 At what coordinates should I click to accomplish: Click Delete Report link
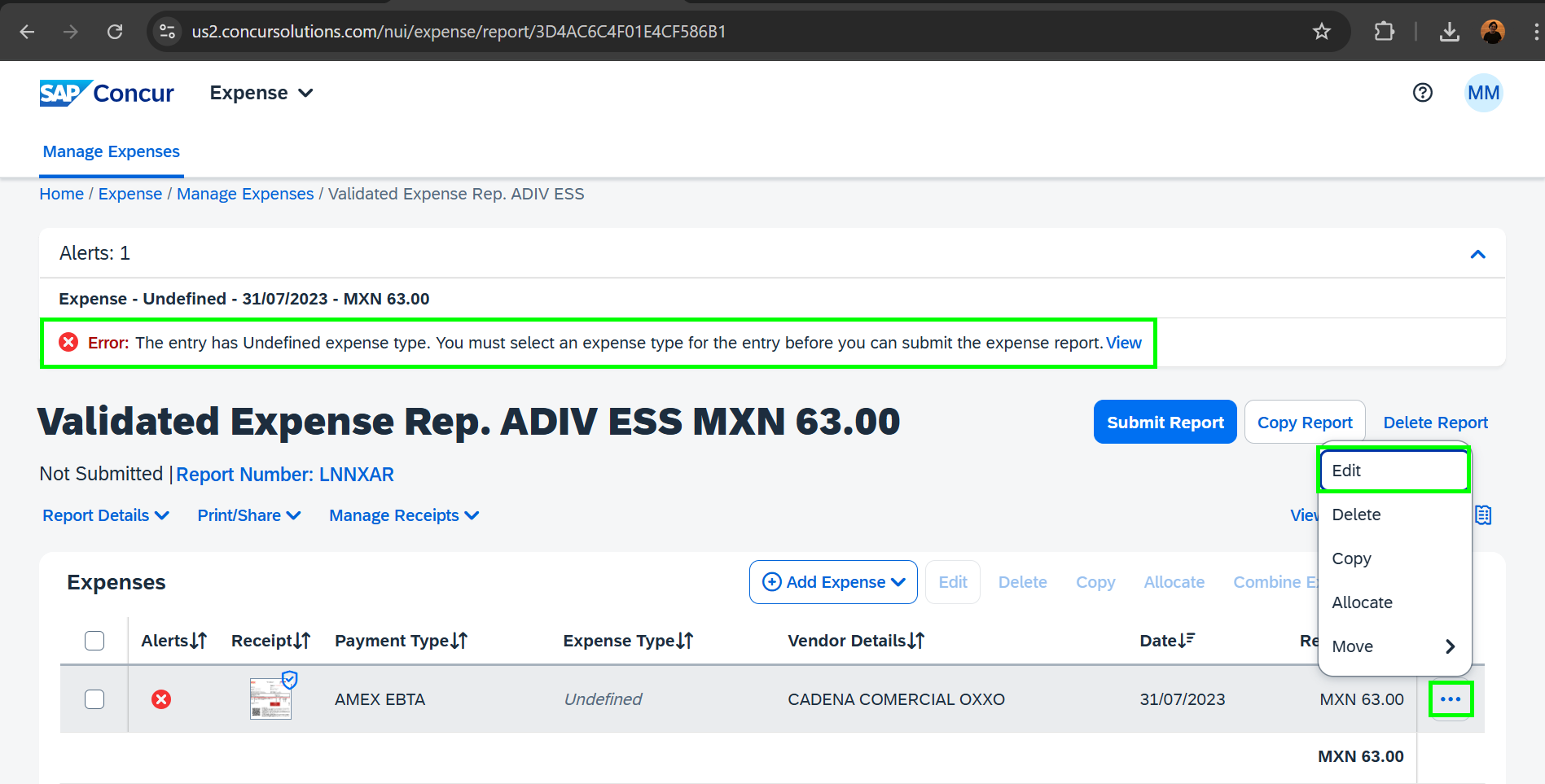click(1435, 423)
